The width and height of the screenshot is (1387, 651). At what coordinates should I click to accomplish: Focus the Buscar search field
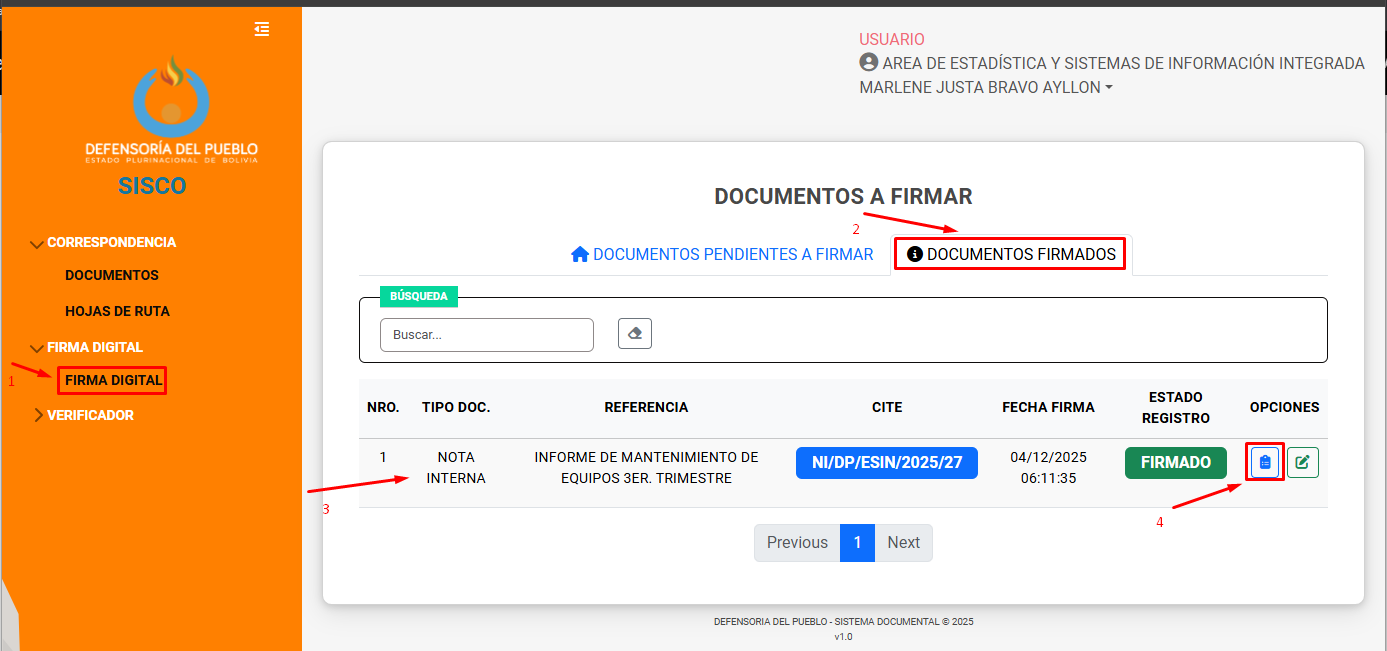[x=486, y=335]
